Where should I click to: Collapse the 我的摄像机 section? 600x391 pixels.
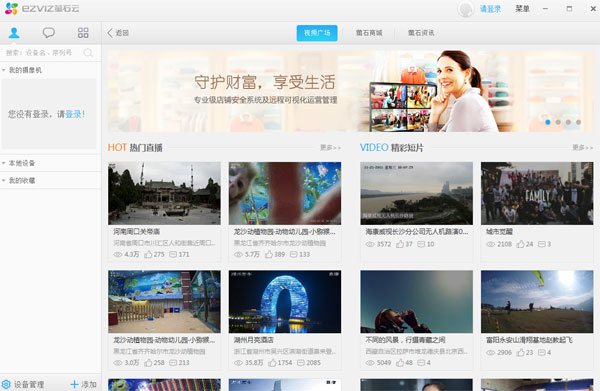click(x=4, y=70)
